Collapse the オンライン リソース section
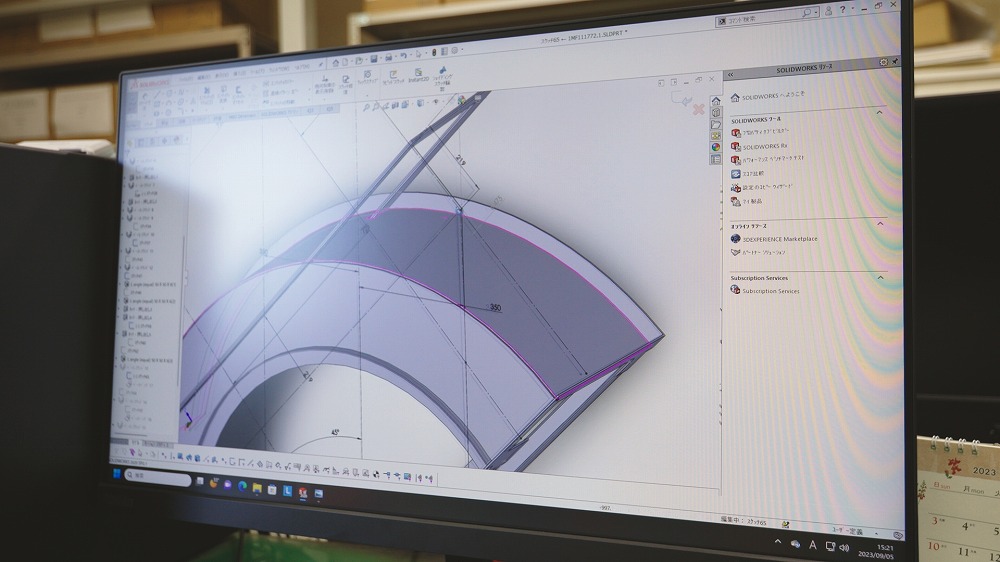Viewport: 1000px width, 562px height. (x=880, y=223)
